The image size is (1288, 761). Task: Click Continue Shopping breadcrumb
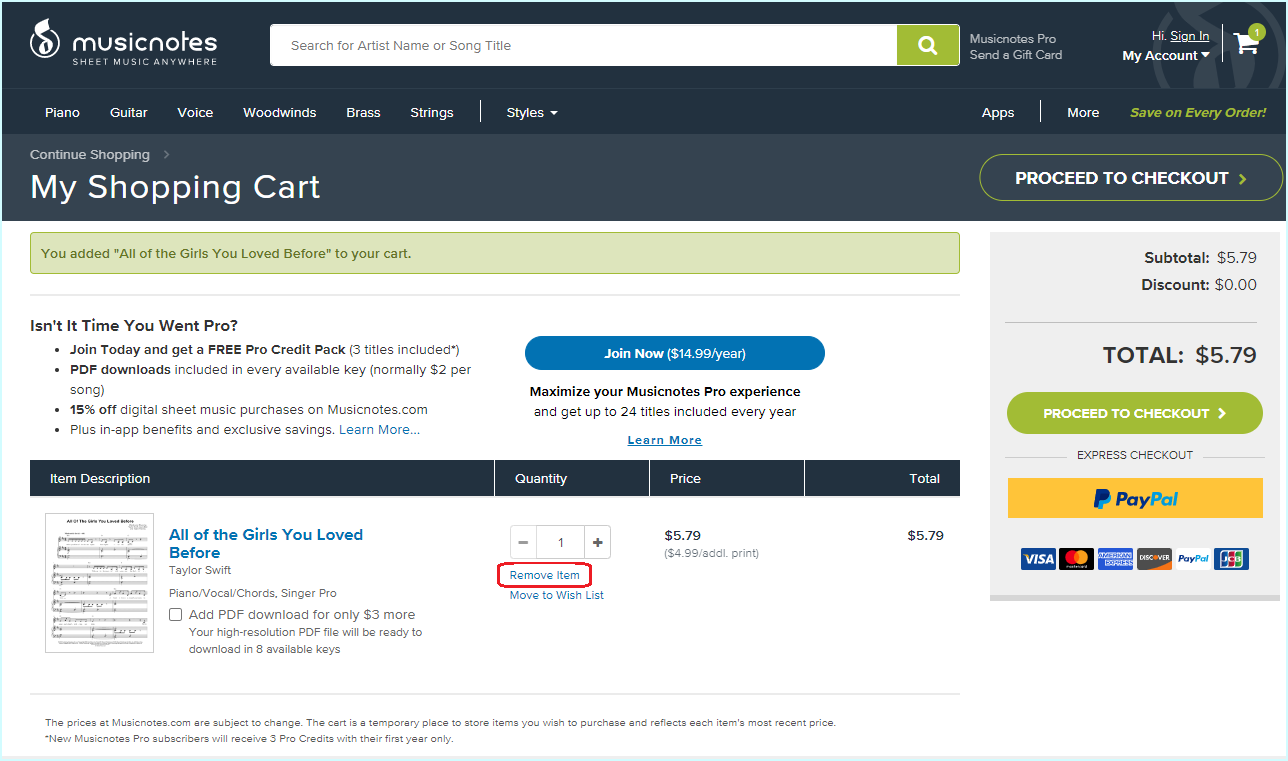coord(90,154)
